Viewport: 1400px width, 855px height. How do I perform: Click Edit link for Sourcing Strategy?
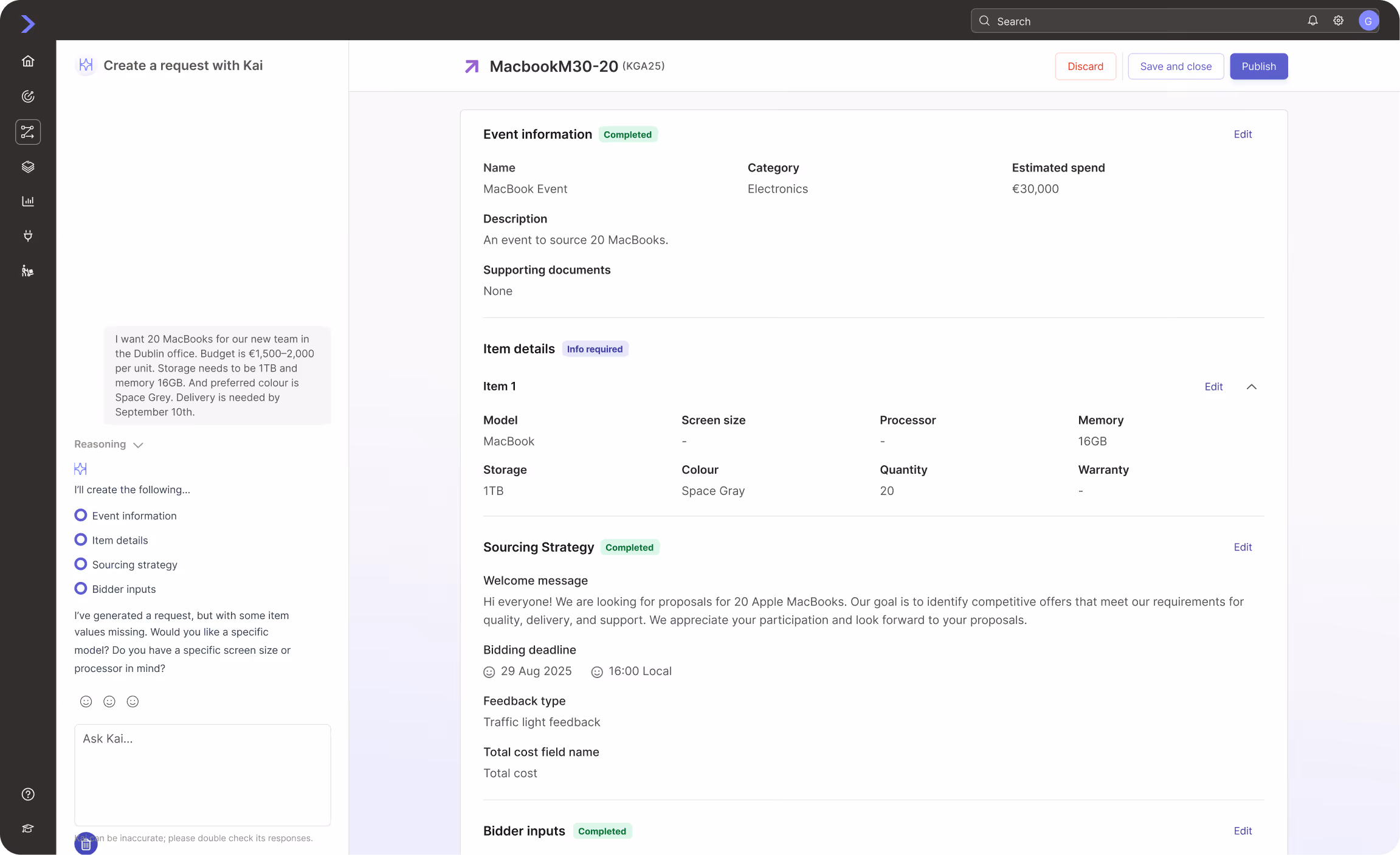1243,547
